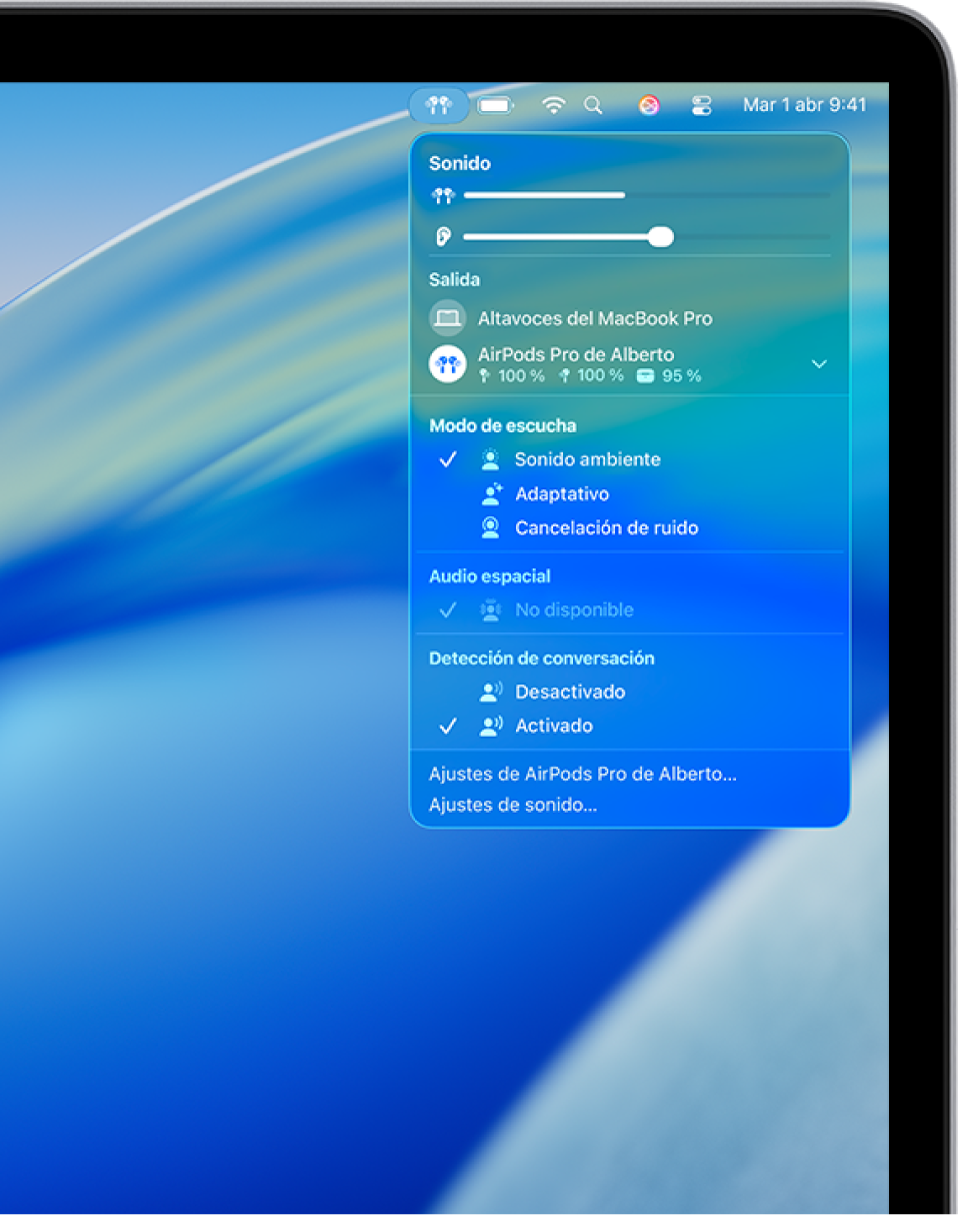This screenshot has width=960, height=1216.
Task: Click the MacBook Pro speakers icon in Salida
Action: tap(447, 318)
